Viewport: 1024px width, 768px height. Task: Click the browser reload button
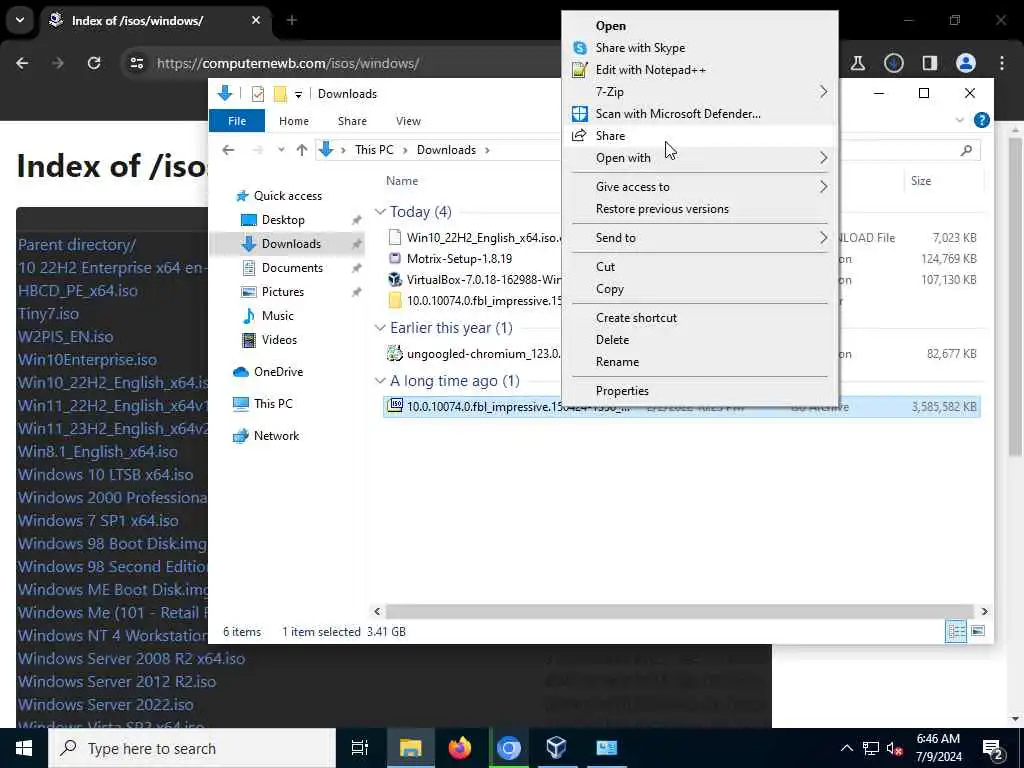pos(94,63)
